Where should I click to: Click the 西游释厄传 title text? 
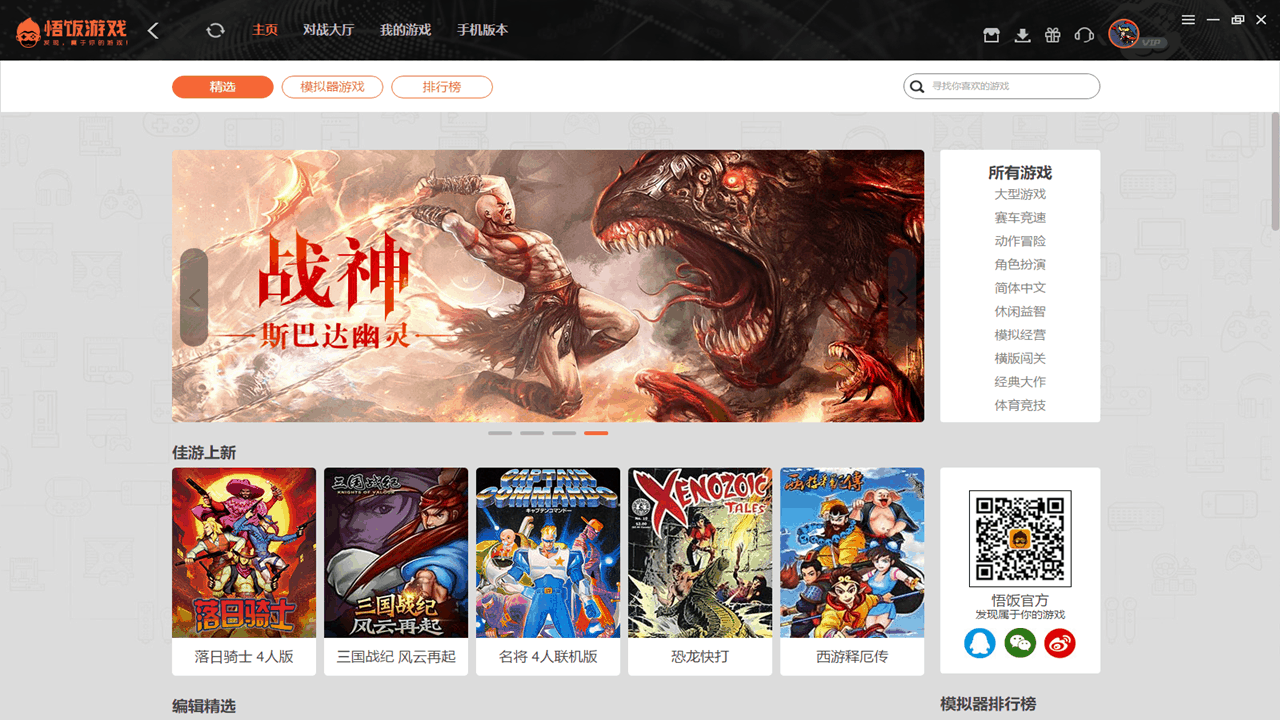(852, 657)
